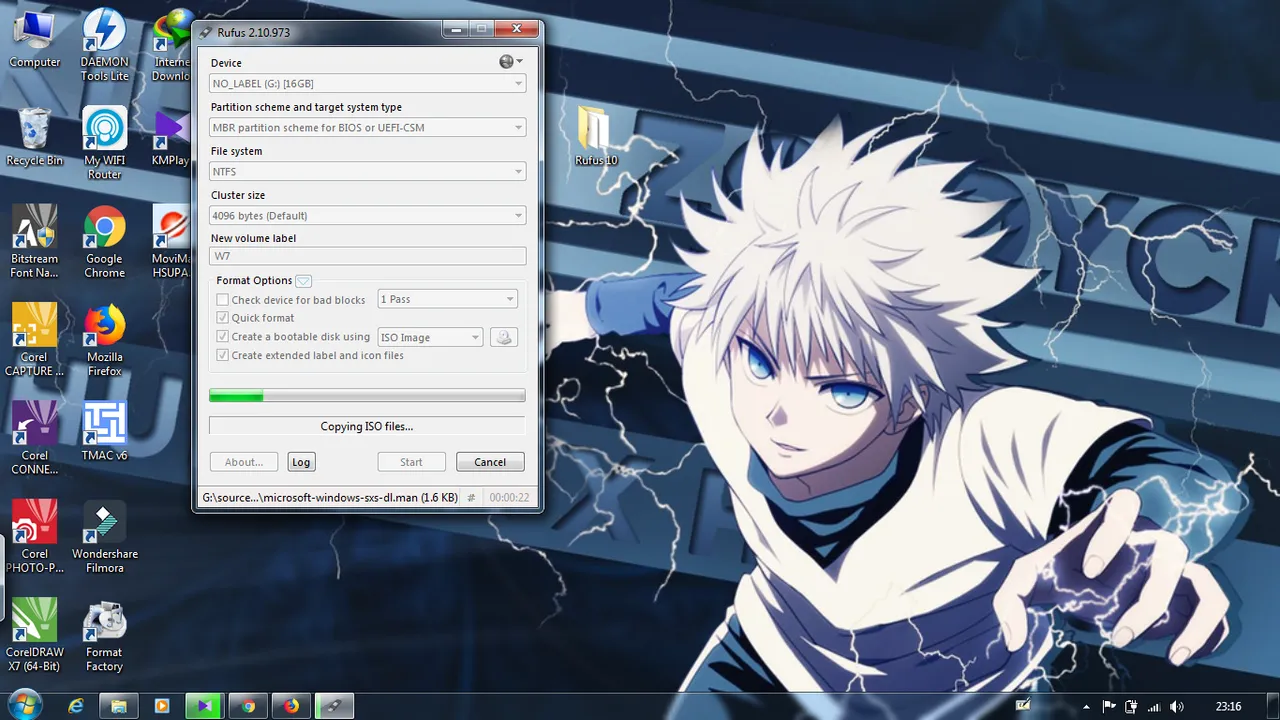Open Mozilla Firefox desktop shortcut
Screen dimensions: 1280x720
[104, 340]
